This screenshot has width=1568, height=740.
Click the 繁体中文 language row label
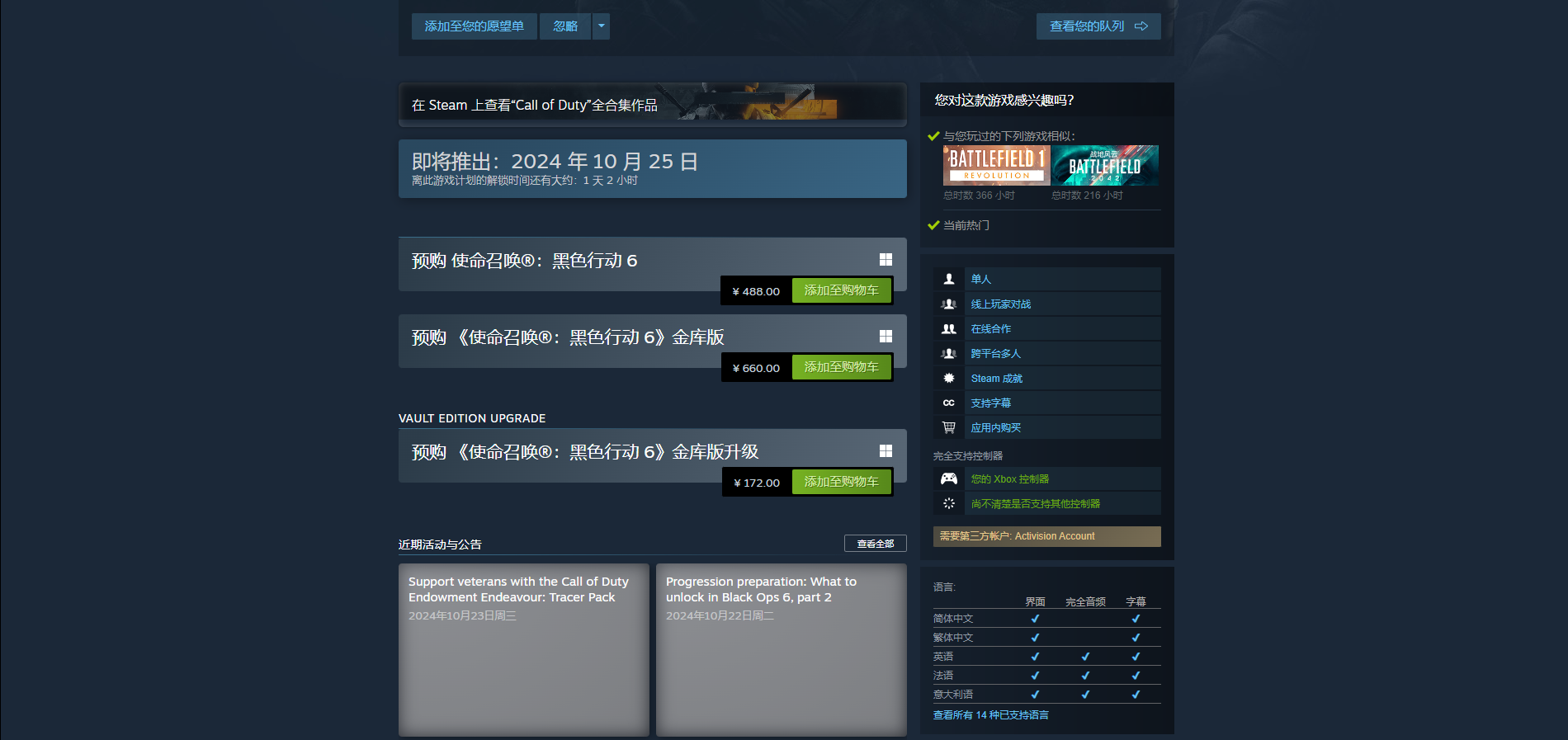(953, 638)
